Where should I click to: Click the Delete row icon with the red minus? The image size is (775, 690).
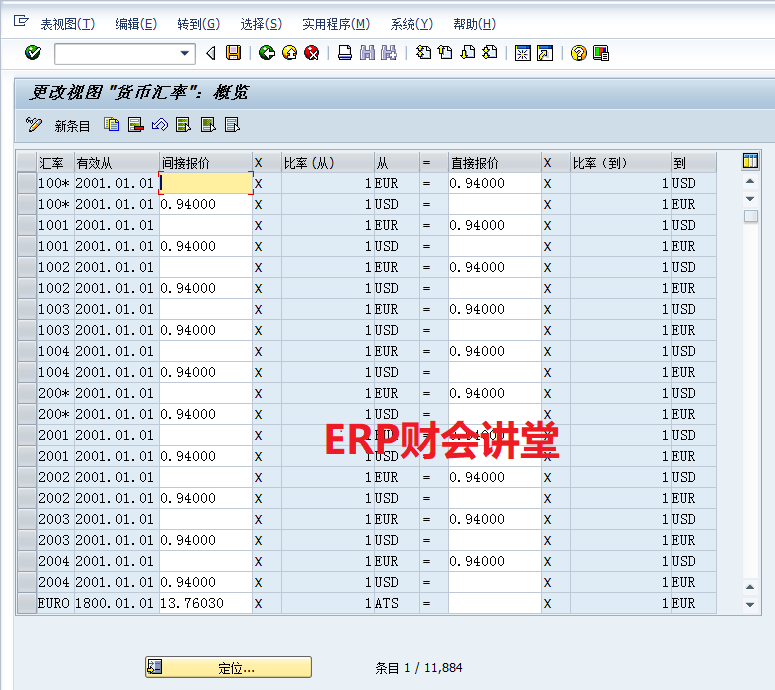coord(136,125)
